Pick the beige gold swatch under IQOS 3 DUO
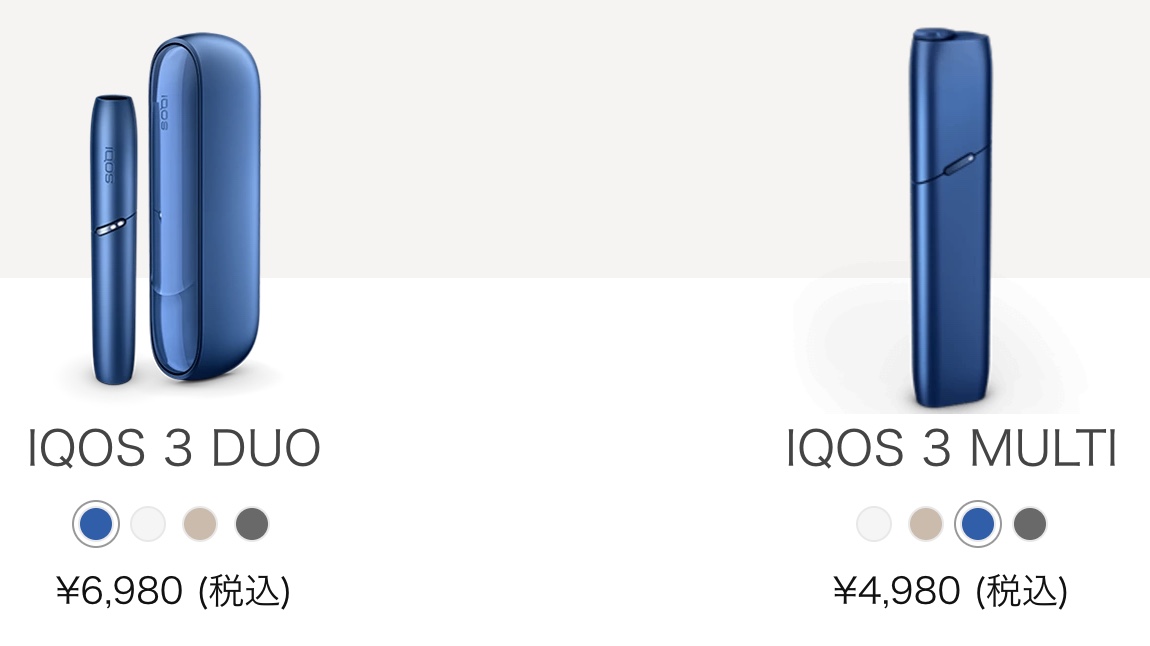The height and width of the screenshot is (646, 1150). pyautogui.click(x=199, y=524)
